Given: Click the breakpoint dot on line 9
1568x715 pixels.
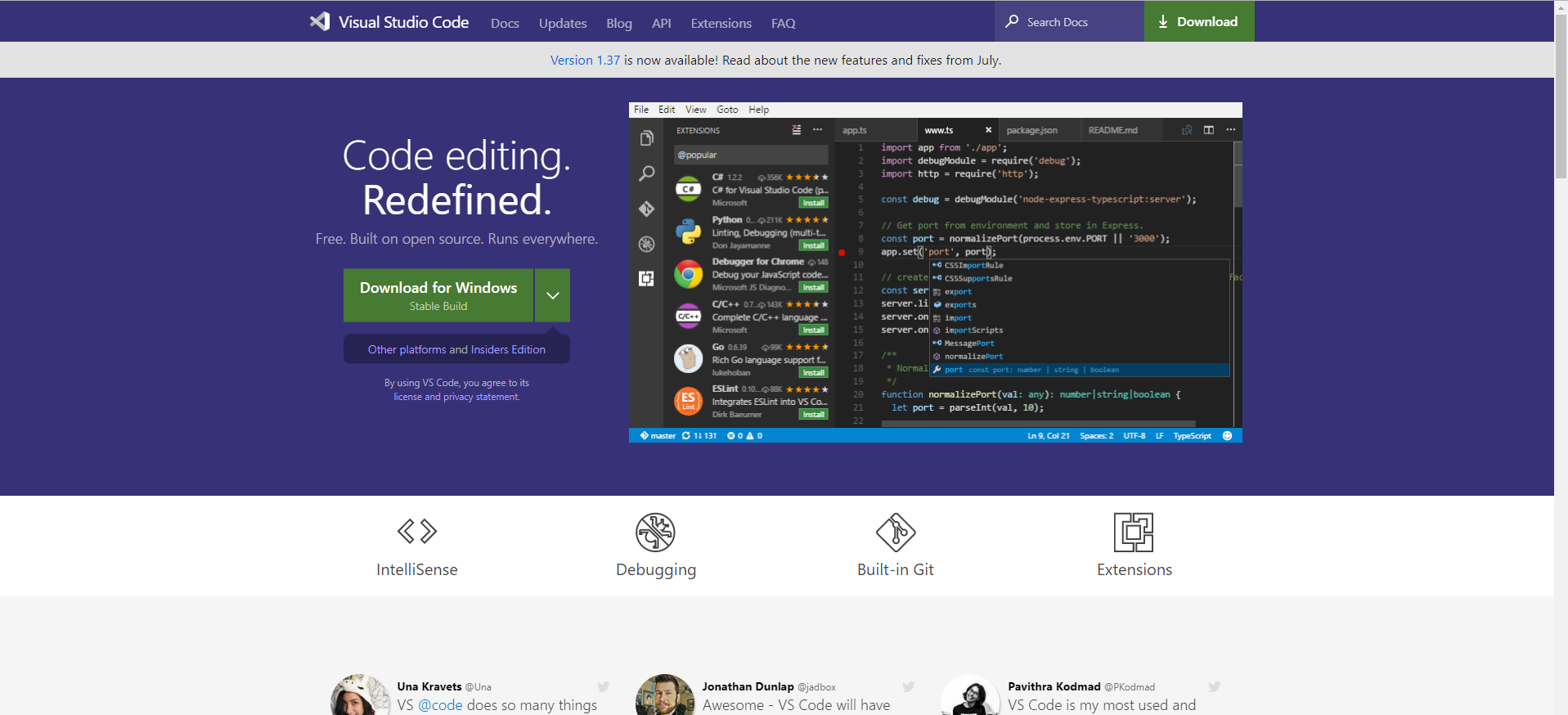Looking at the screenshot, I should click(x=842, y=252).
